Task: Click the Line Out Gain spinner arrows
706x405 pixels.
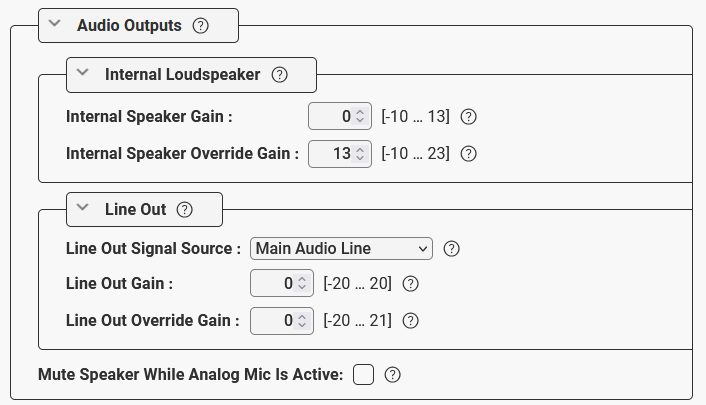Action: point(303,284)
